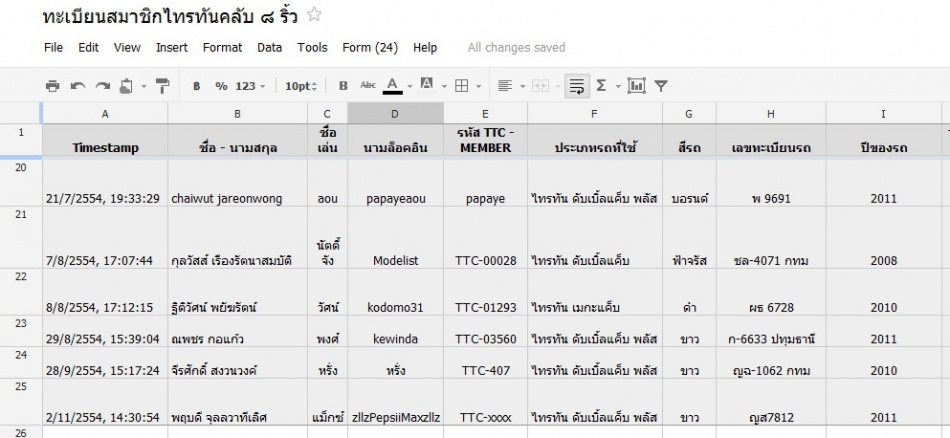Select cell with kodomo31
The image size is (950, 438).
395,293
